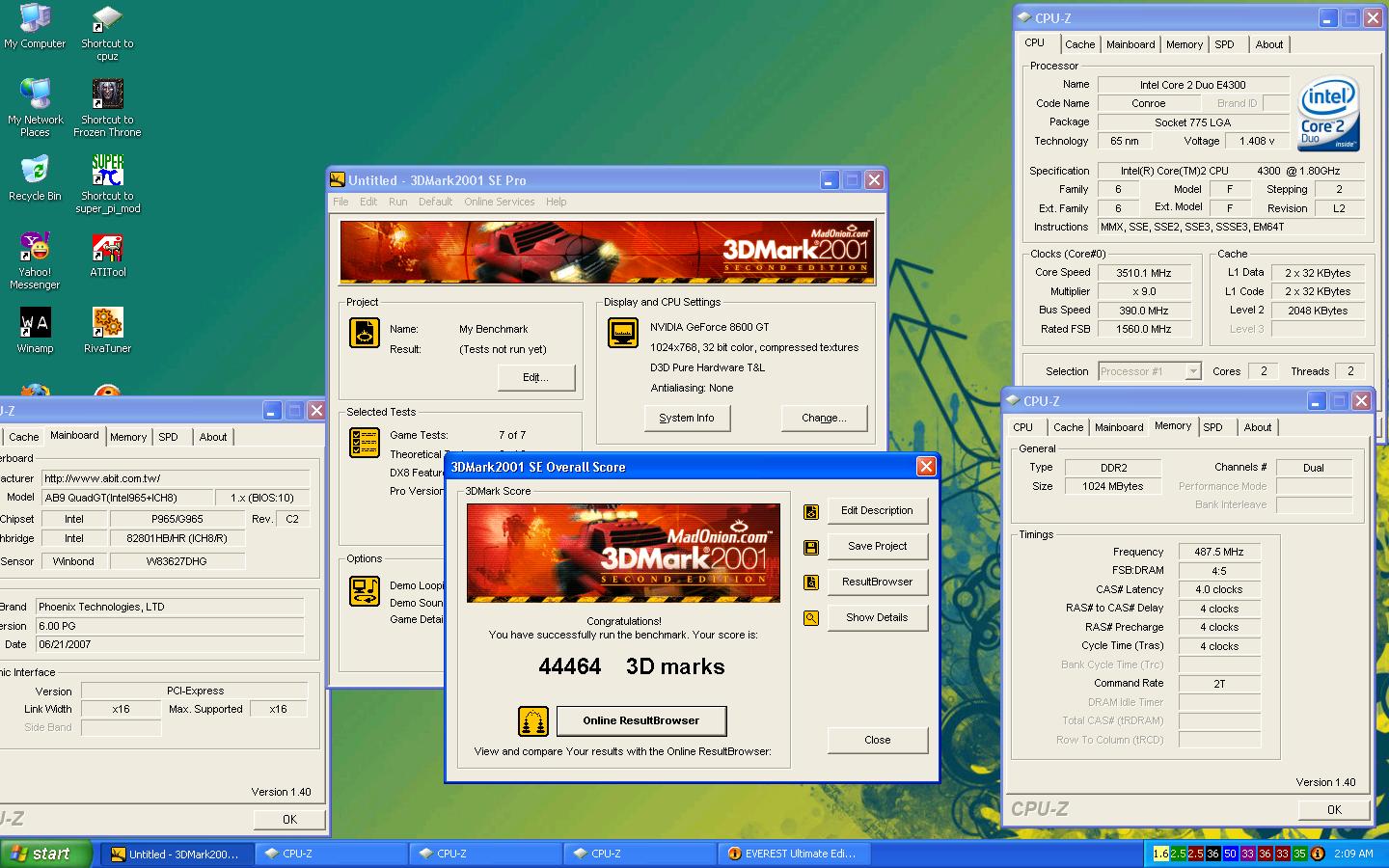Switch to Memory tab in top CPU-Z window
The image size is (1389, 868).
point(1185,44)
